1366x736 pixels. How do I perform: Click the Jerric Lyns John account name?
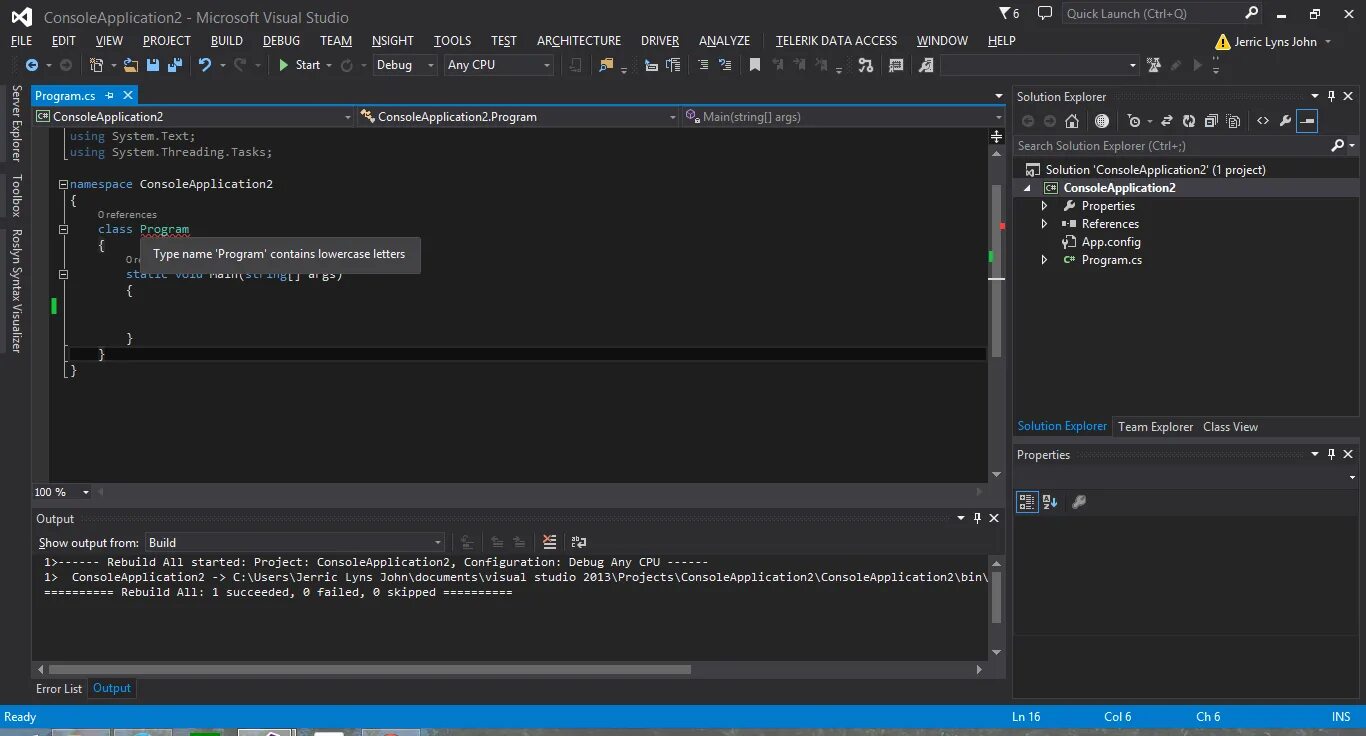click(1275, 42)
